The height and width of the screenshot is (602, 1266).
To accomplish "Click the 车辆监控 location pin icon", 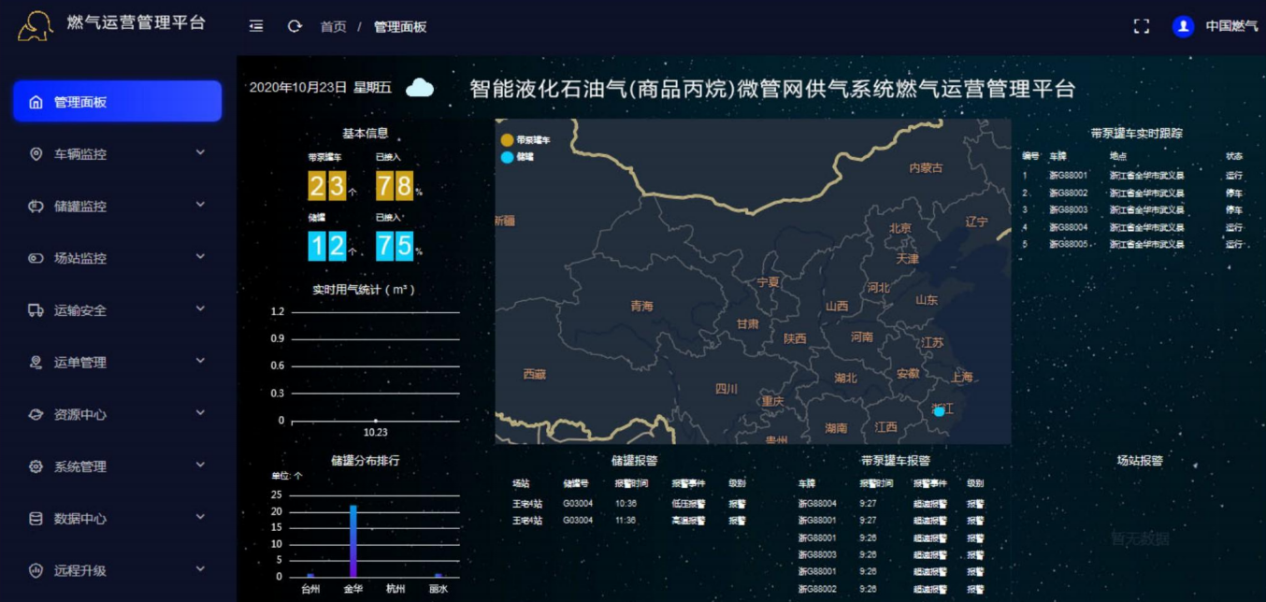I will tap(36, 154).
